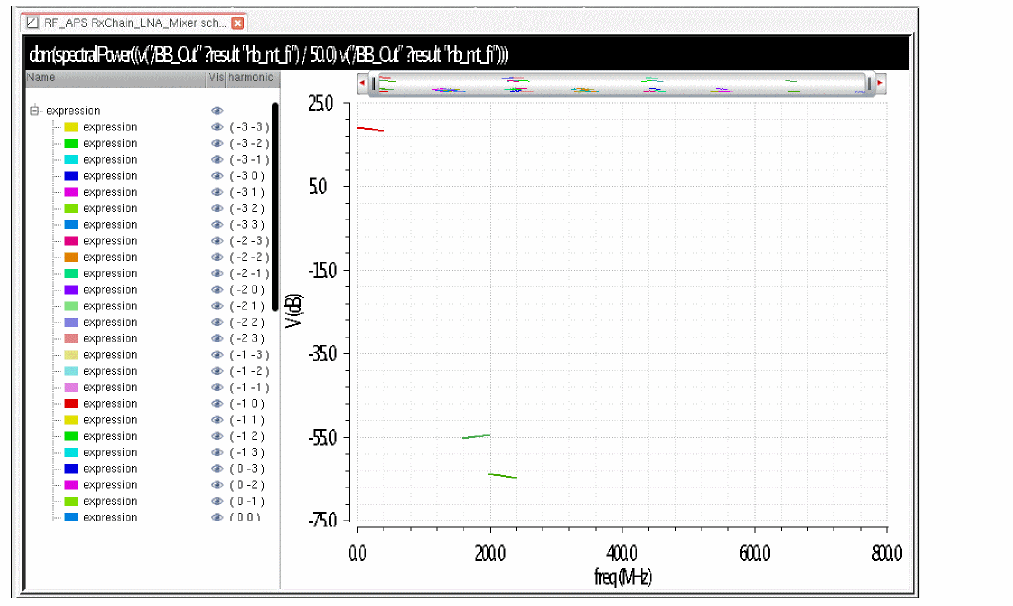Click magenta swatch of harmonic (-3 1)

point(71,192)
